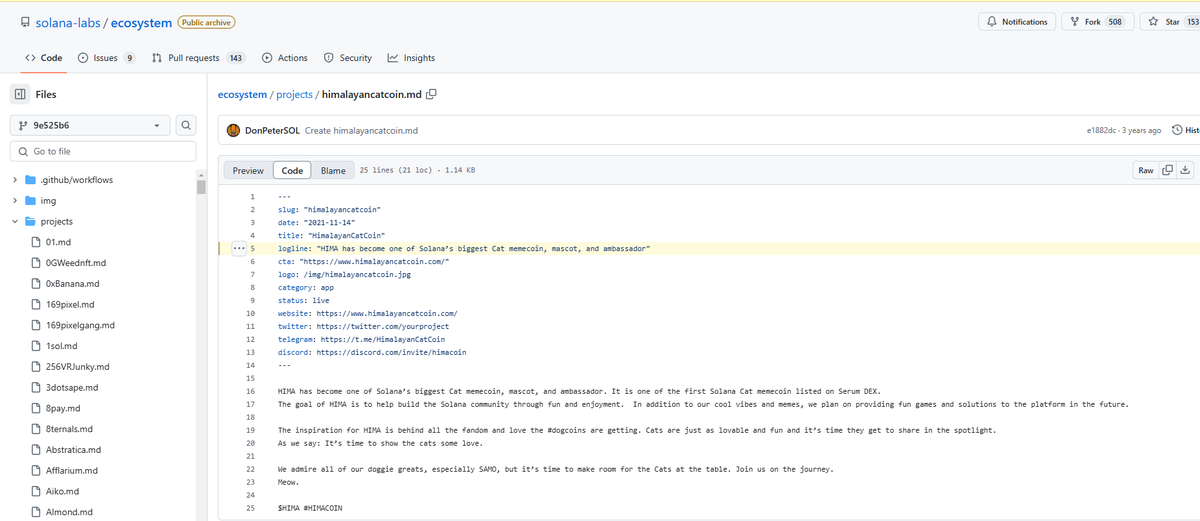Click line number 25
The height and width of the screenshot is (521, 1200).
click(x=253, y=508)
